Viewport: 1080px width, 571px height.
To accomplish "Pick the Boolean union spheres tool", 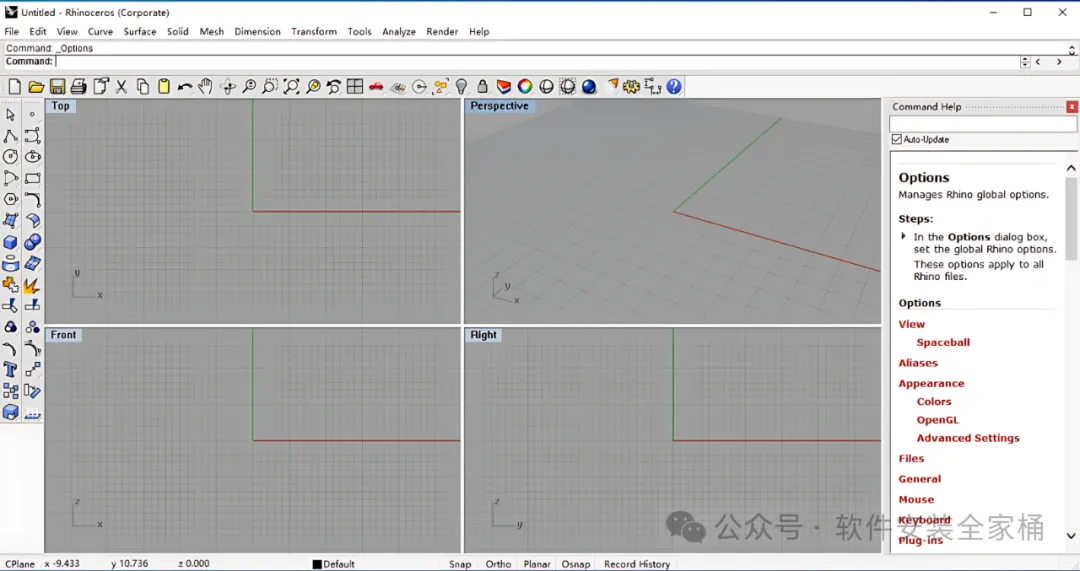I will (32, 242).
